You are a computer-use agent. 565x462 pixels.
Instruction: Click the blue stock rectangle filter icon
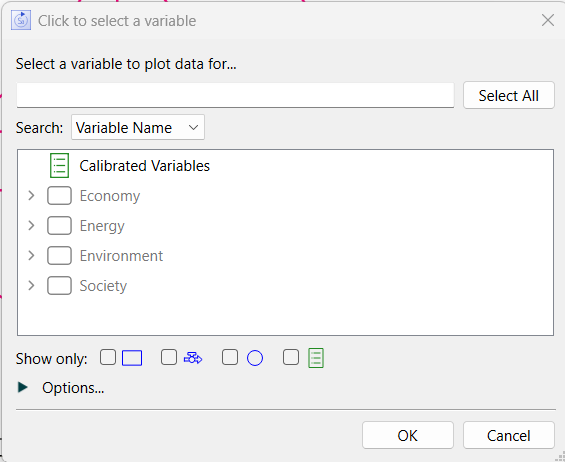(x=132, y=358)
